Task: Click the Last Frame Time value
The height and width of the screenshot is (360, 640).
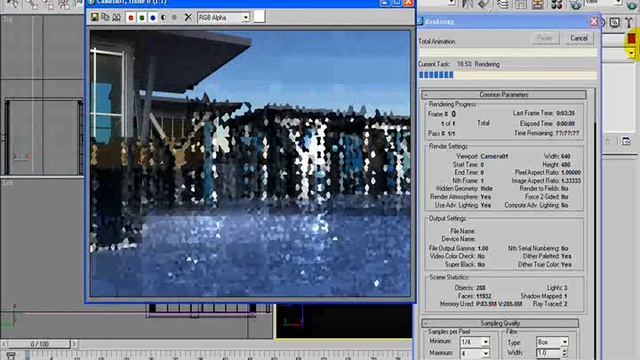Action: [x=565, y=113]
